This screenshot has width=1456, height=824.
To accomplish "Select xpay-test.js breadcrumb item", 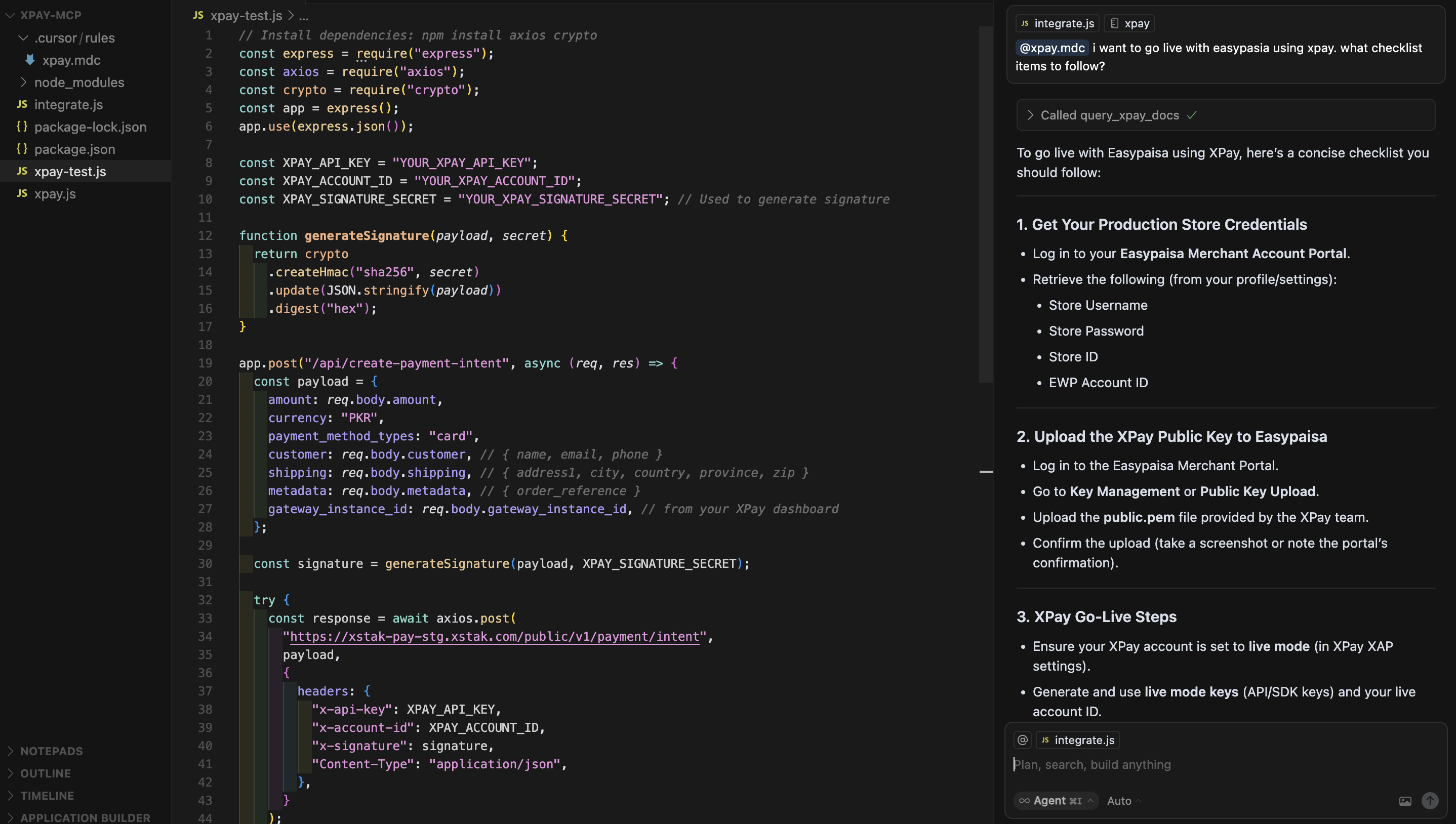I will [246, 15].
